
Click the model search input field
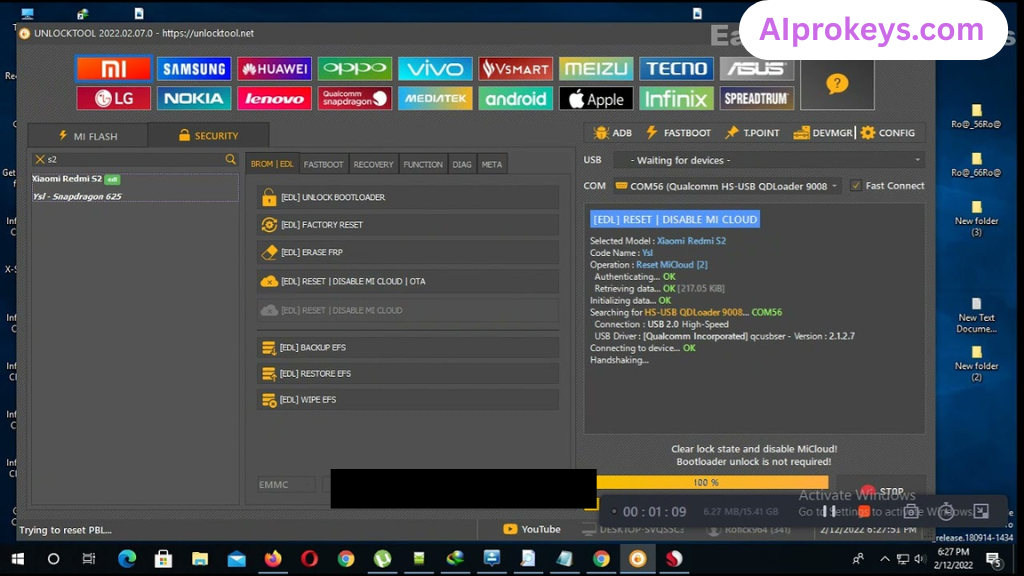(135, 159)
